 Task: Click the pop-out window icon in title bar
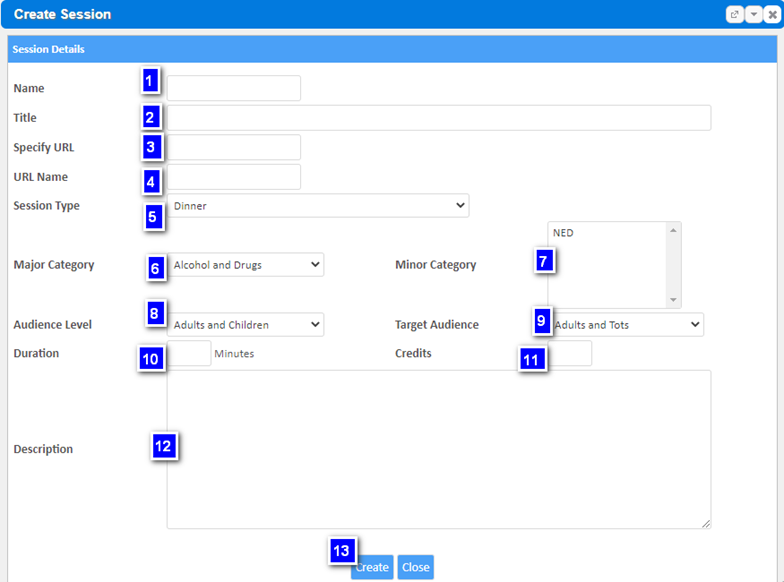pyautogui.click(x=734, y=14)
